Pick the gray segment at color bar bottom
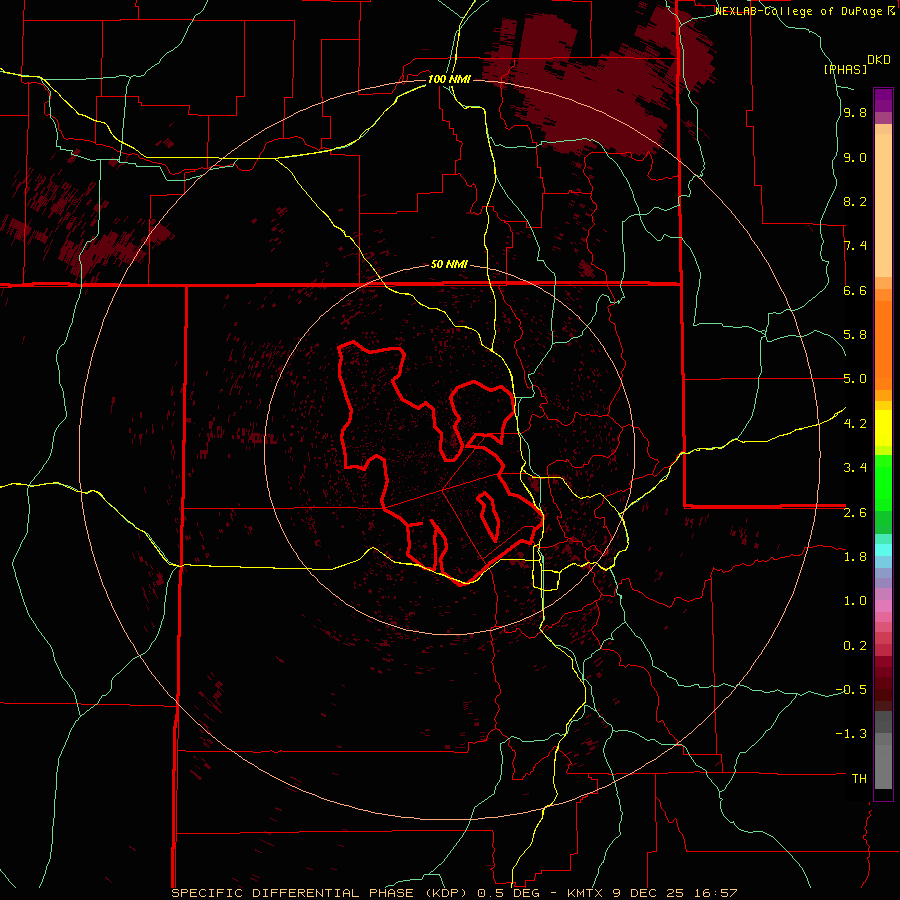 (883, 766)
